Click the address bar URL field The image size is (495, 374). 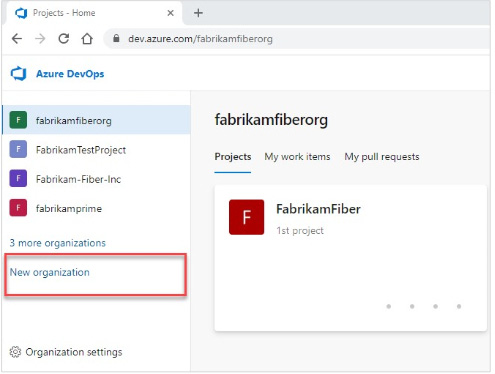297,39
